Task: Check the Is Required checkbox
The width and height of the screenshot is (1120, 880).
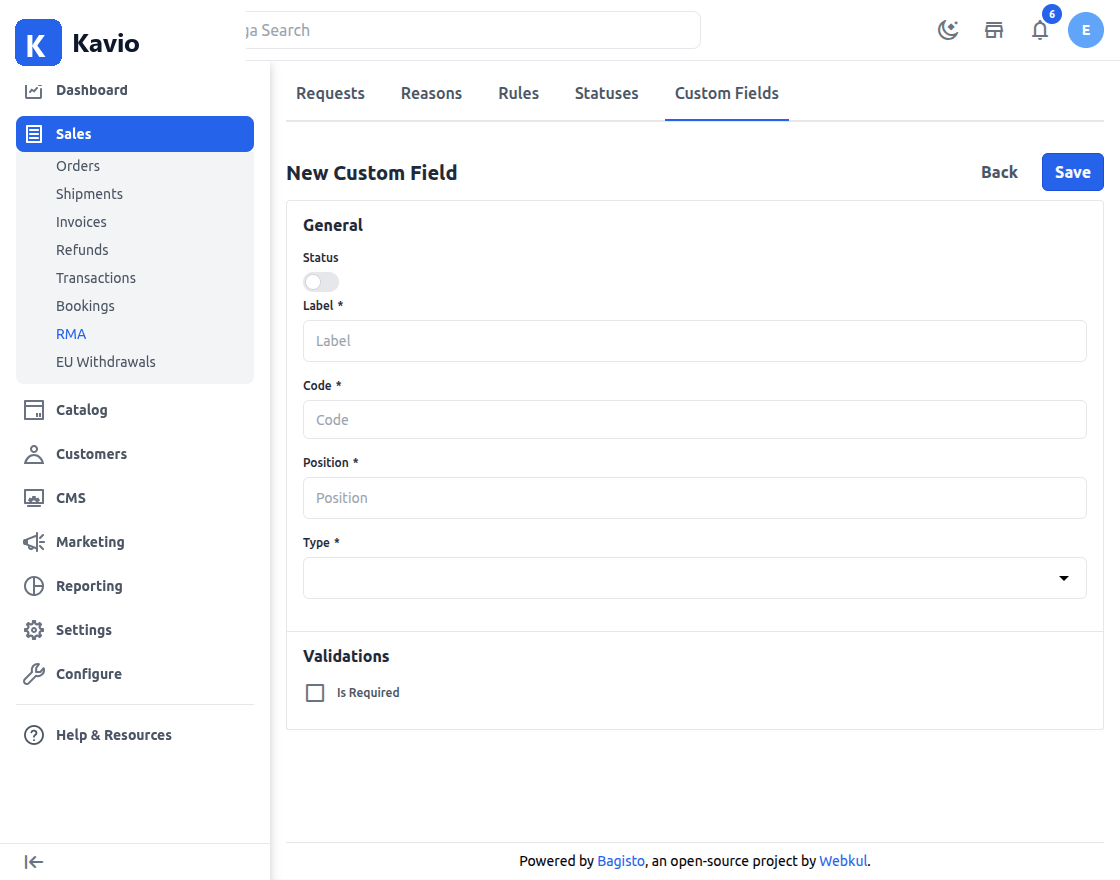Action: 315,693
